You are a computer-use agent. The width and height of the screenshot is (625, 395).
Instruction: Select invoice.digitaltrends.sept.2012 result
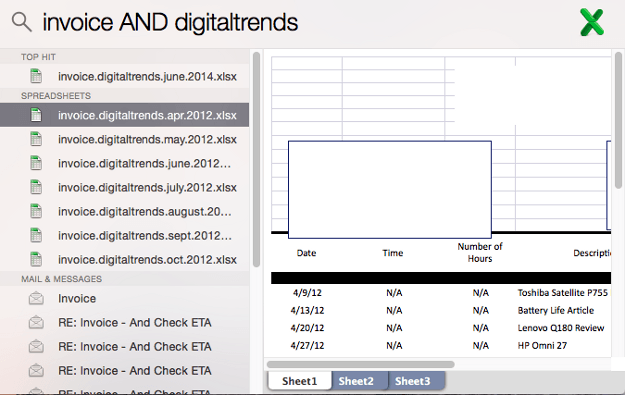124,236
